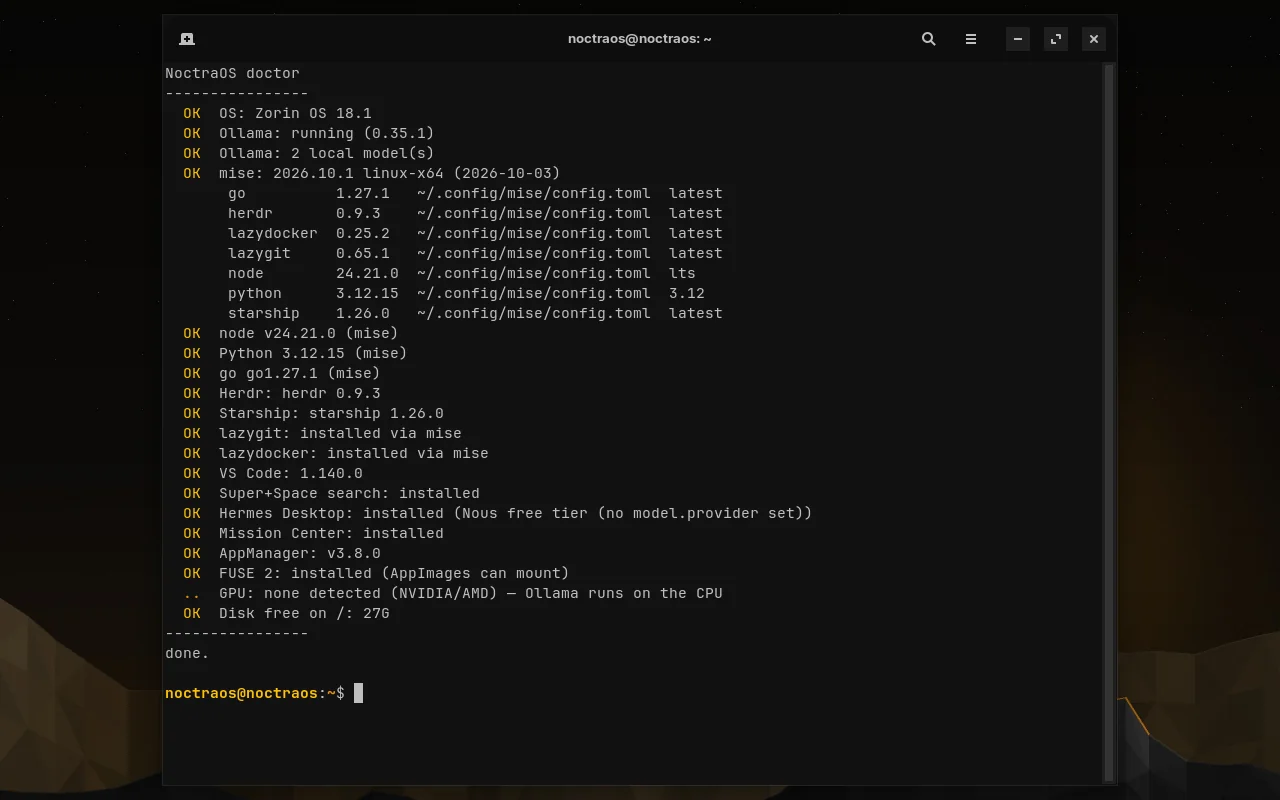Click version "1.27.1" in the go tool row
This screenshot has height=800, width=1280.
point(363,193)
